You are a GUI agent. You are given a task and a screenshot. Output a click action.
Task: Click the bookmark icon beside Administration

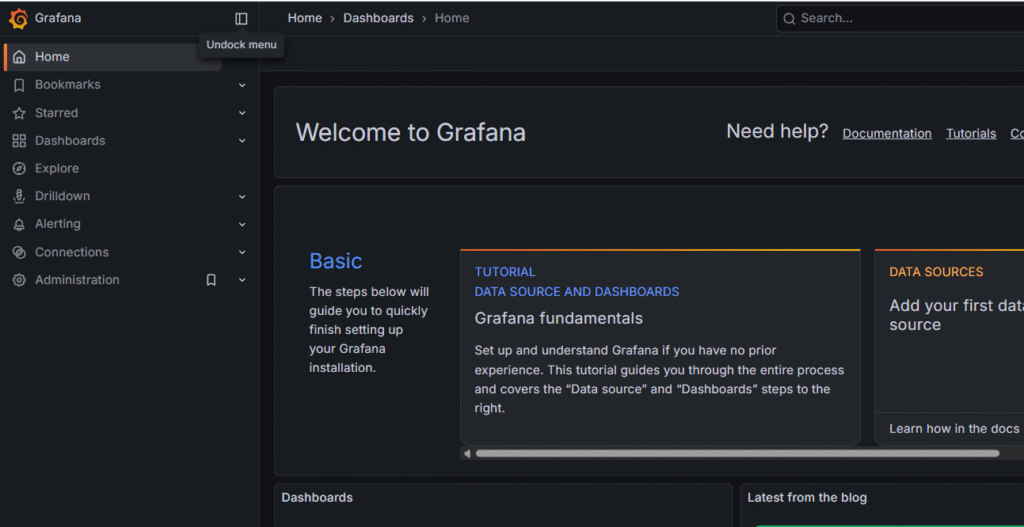click(211, 281)
